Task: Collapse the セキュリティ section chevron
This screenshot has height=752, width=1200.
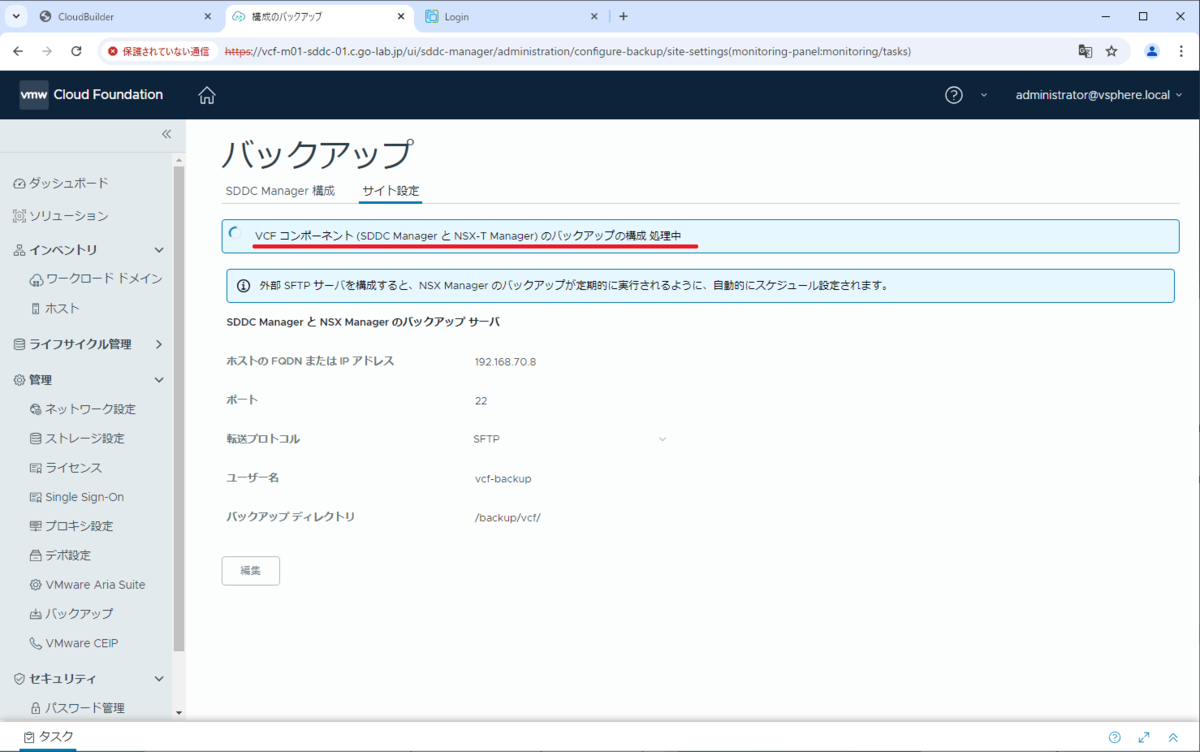Action: [159, 679]
